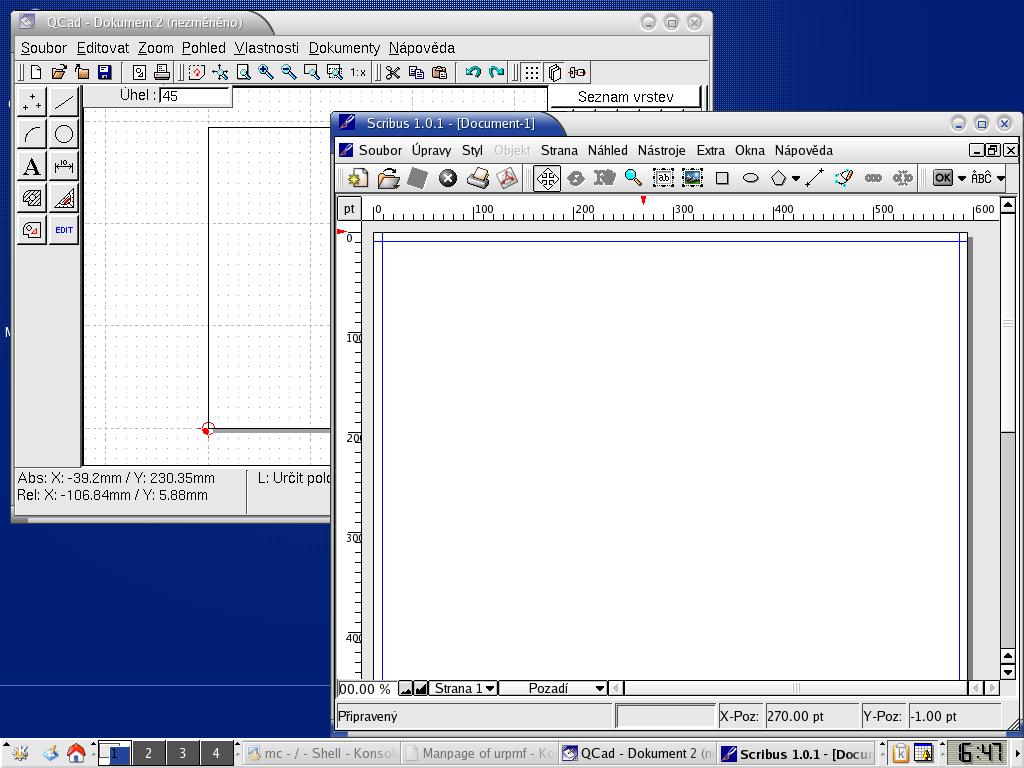Select the Insert polygon tool in Scribus
This screenshot has height=768, width=1024.
pos(778,178)
